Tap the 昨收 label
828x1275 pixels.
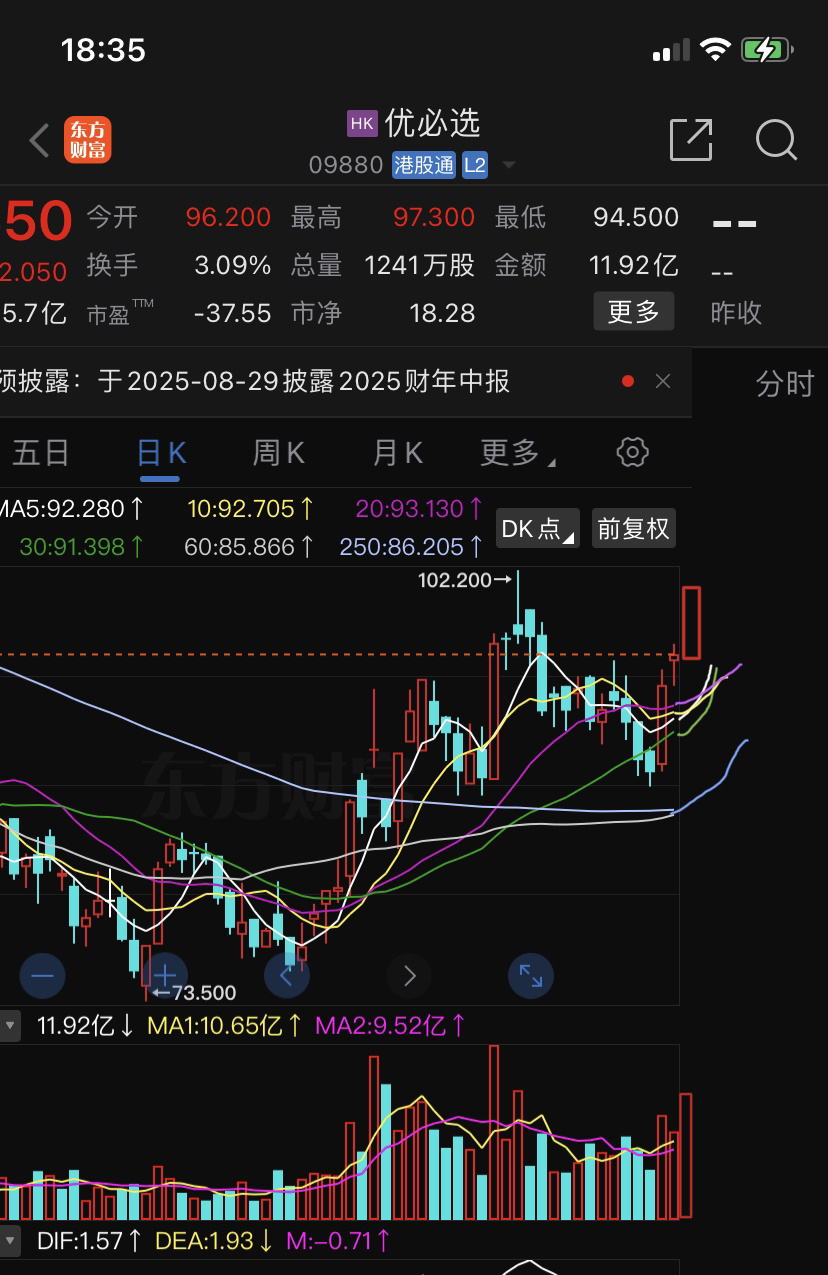tap(736, 313)
